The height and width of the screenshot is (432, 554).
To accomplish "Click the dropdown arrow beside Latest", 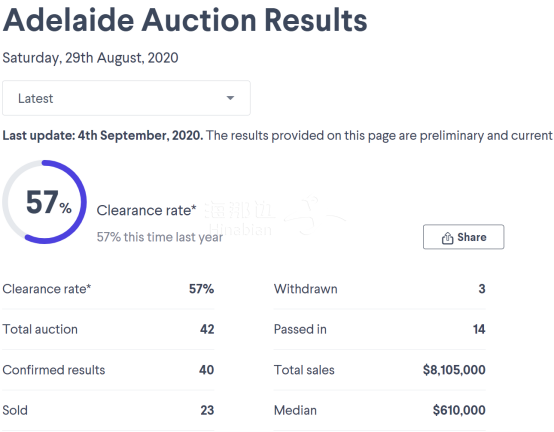I will [230, 98].
